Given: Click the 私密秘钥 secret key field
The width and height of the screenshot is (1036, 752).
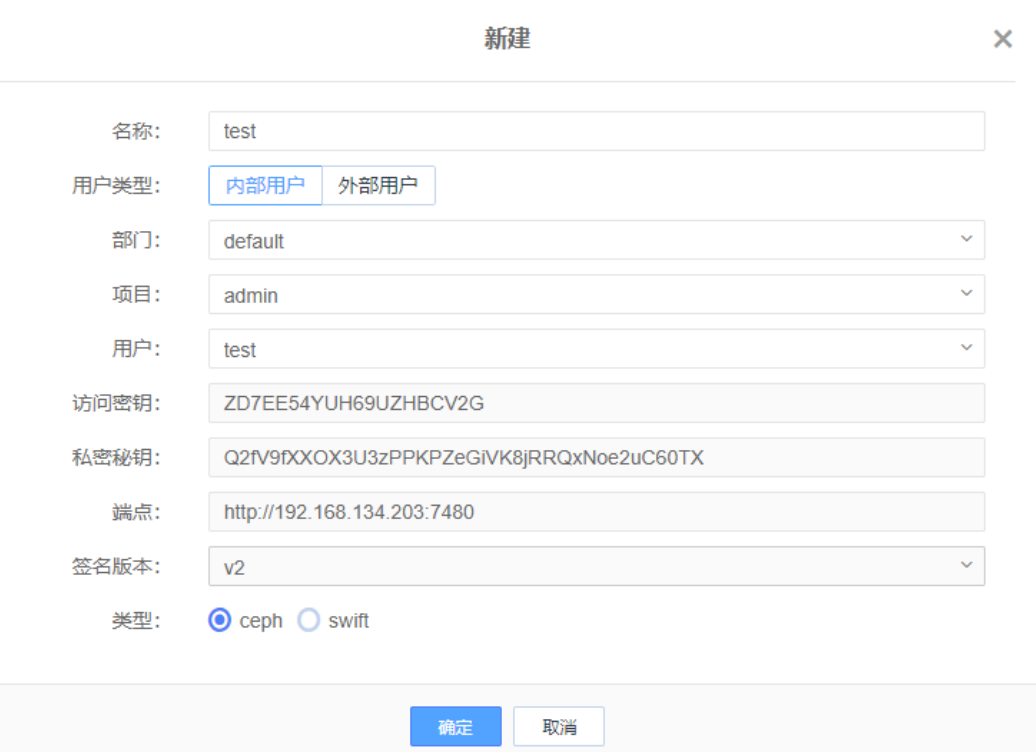Looking at the screenshot, I should coord(597,457).
